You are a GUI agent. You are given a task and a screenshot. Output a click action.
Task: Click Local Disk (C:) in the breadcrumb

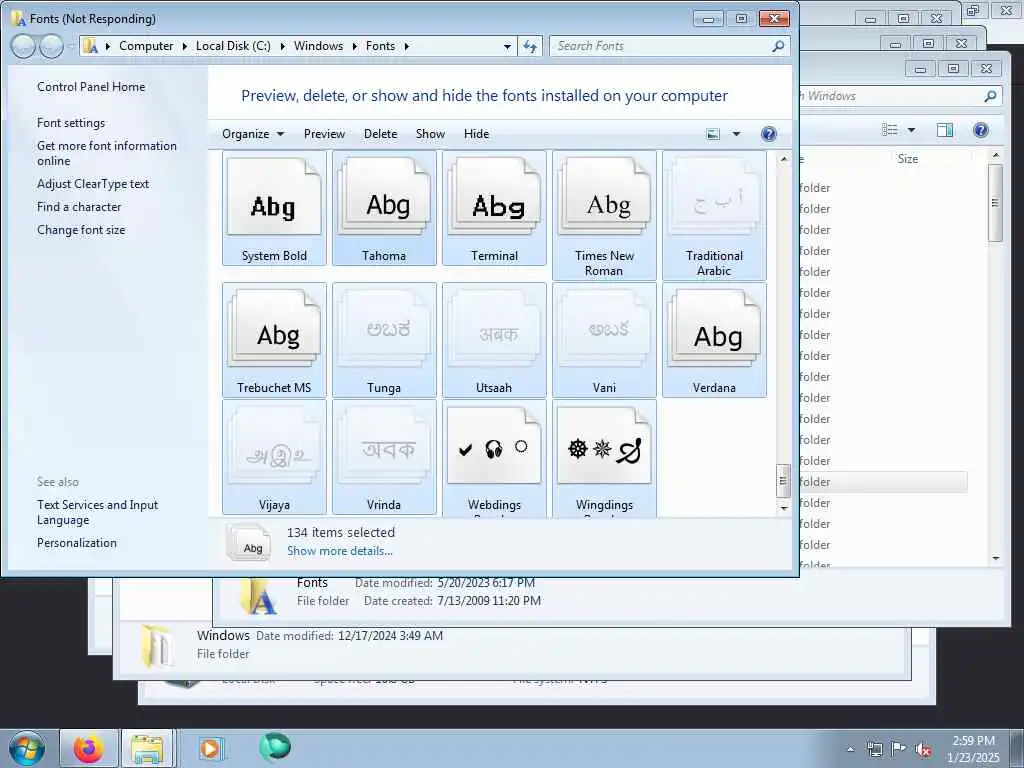233,46
